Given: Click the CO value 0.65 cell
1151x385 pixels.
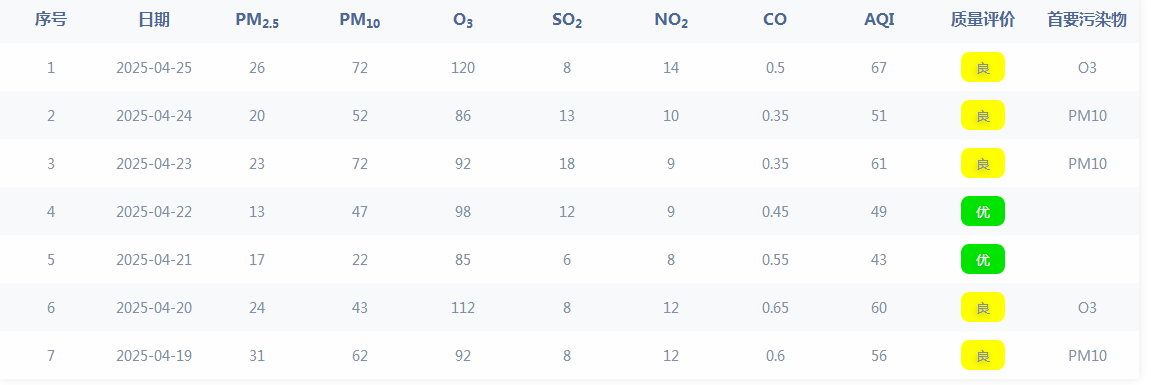Looking at the screenshot, I should pyautogui.click(x=775, y=308).
